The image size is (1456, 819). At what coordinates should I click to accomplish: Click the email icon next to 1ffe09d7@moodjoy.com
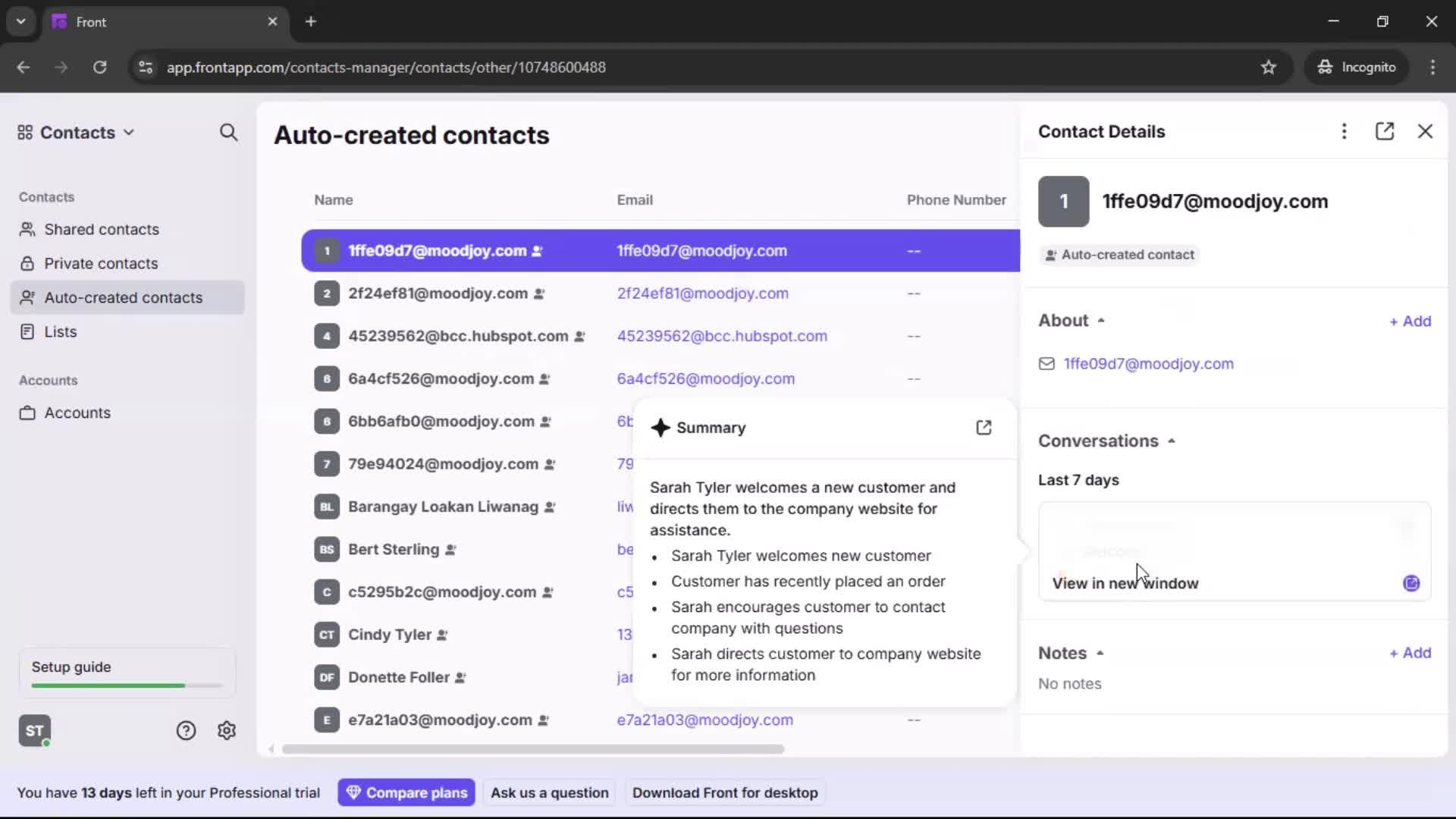coord(1046,364)
